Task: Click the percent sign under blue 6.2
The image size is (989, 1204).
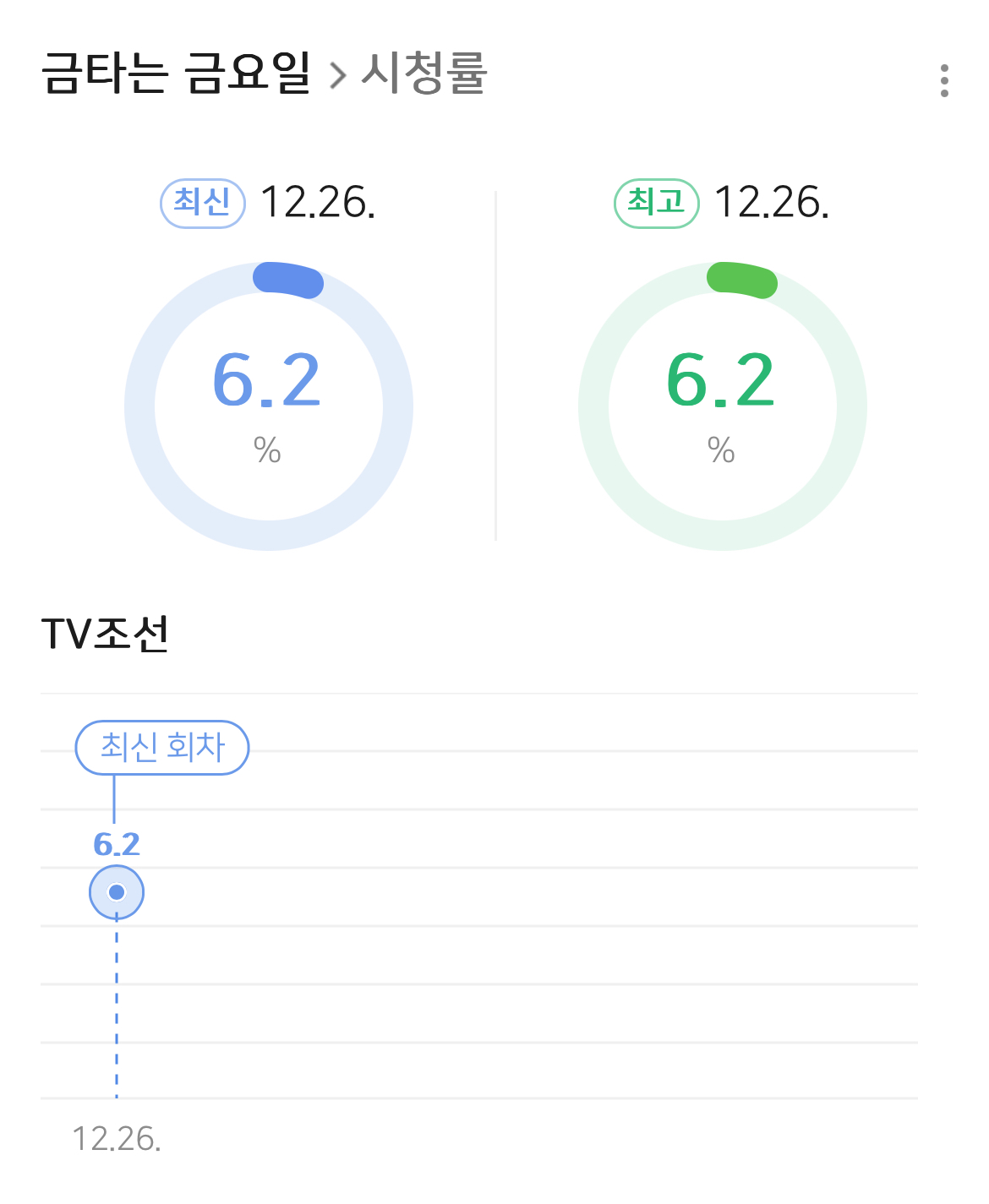Action: [267, 449]
